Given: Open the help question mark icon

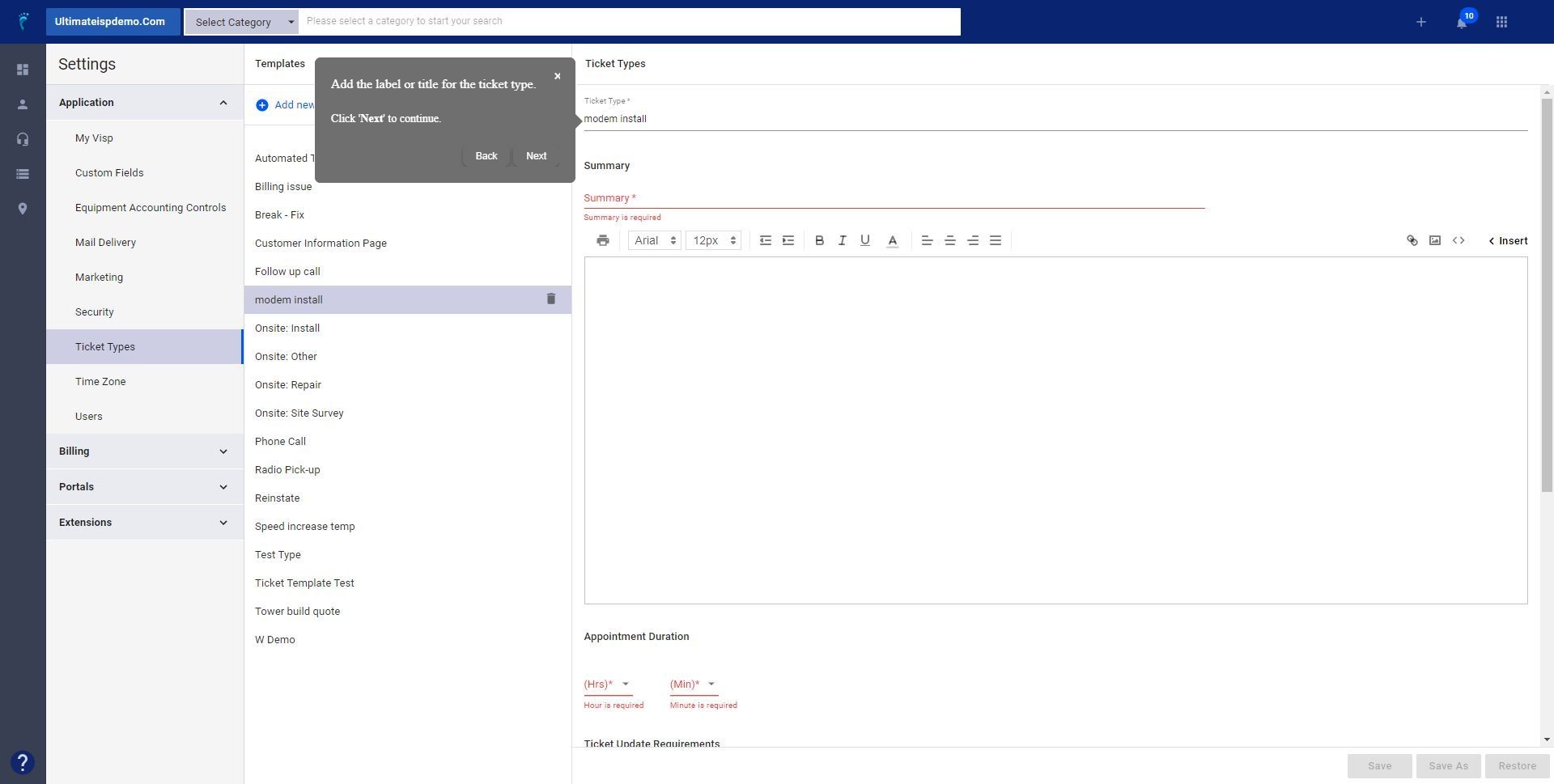Looking at the screenshot, I should click(x=23, y=762).
